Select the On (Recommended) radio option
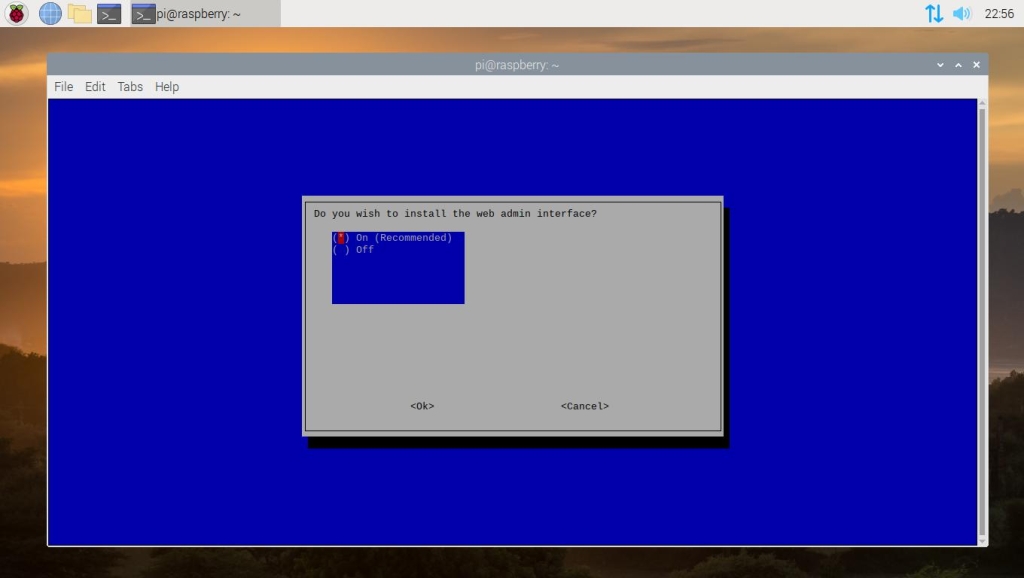Screen dimensions: 1024x578 click(x=393, y=238)
